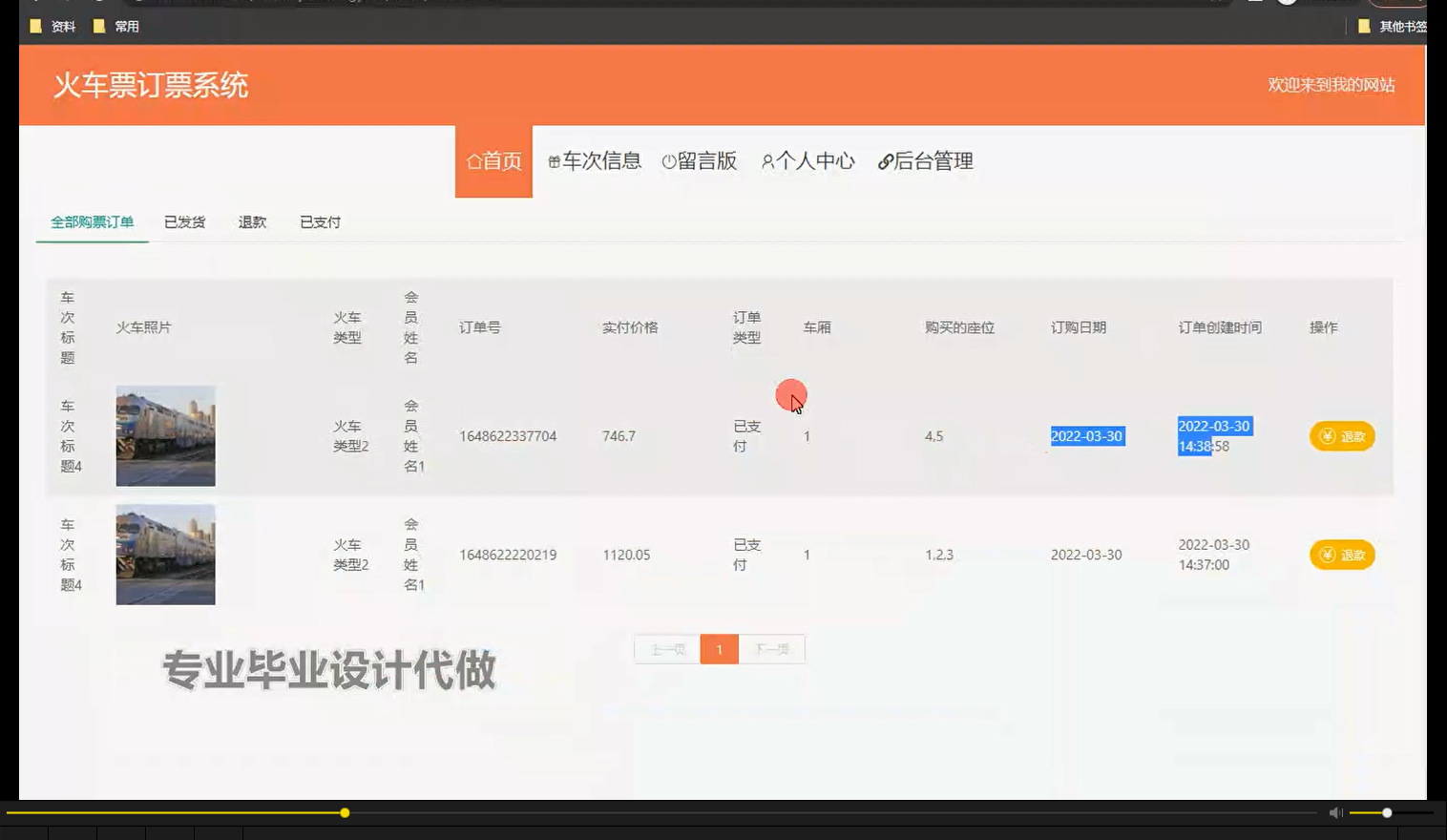Open the 资料 bookmarks folder icon
The height and width of the screenshot is (840, 1447).
coord(35,26)
